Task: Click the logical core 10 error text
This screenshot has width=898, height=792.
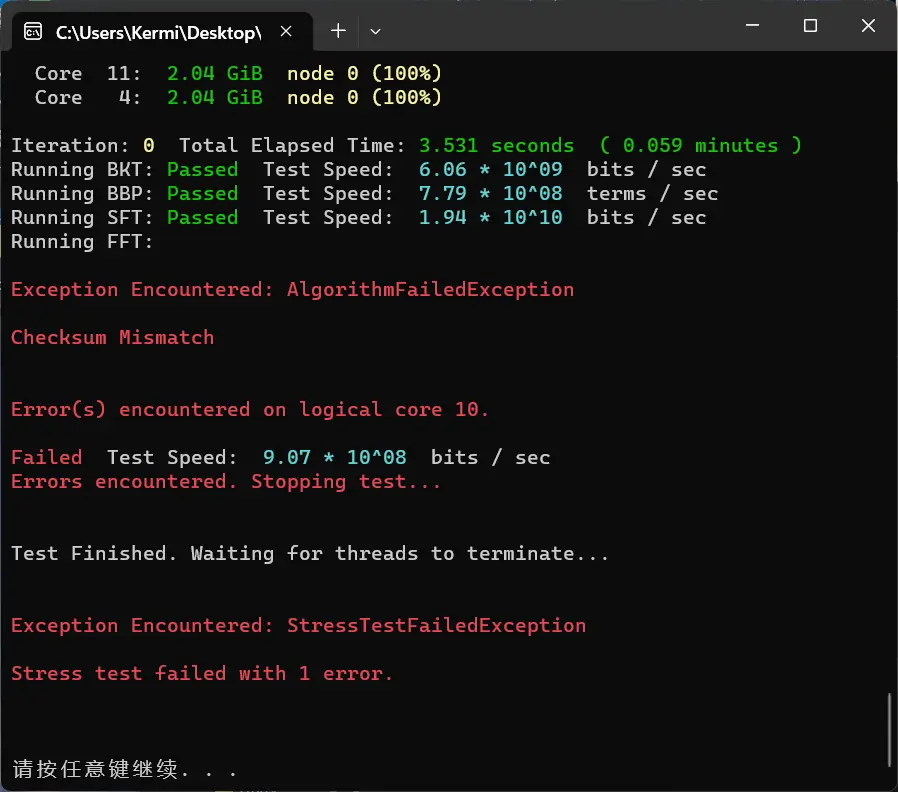Action: coord(250,409)
